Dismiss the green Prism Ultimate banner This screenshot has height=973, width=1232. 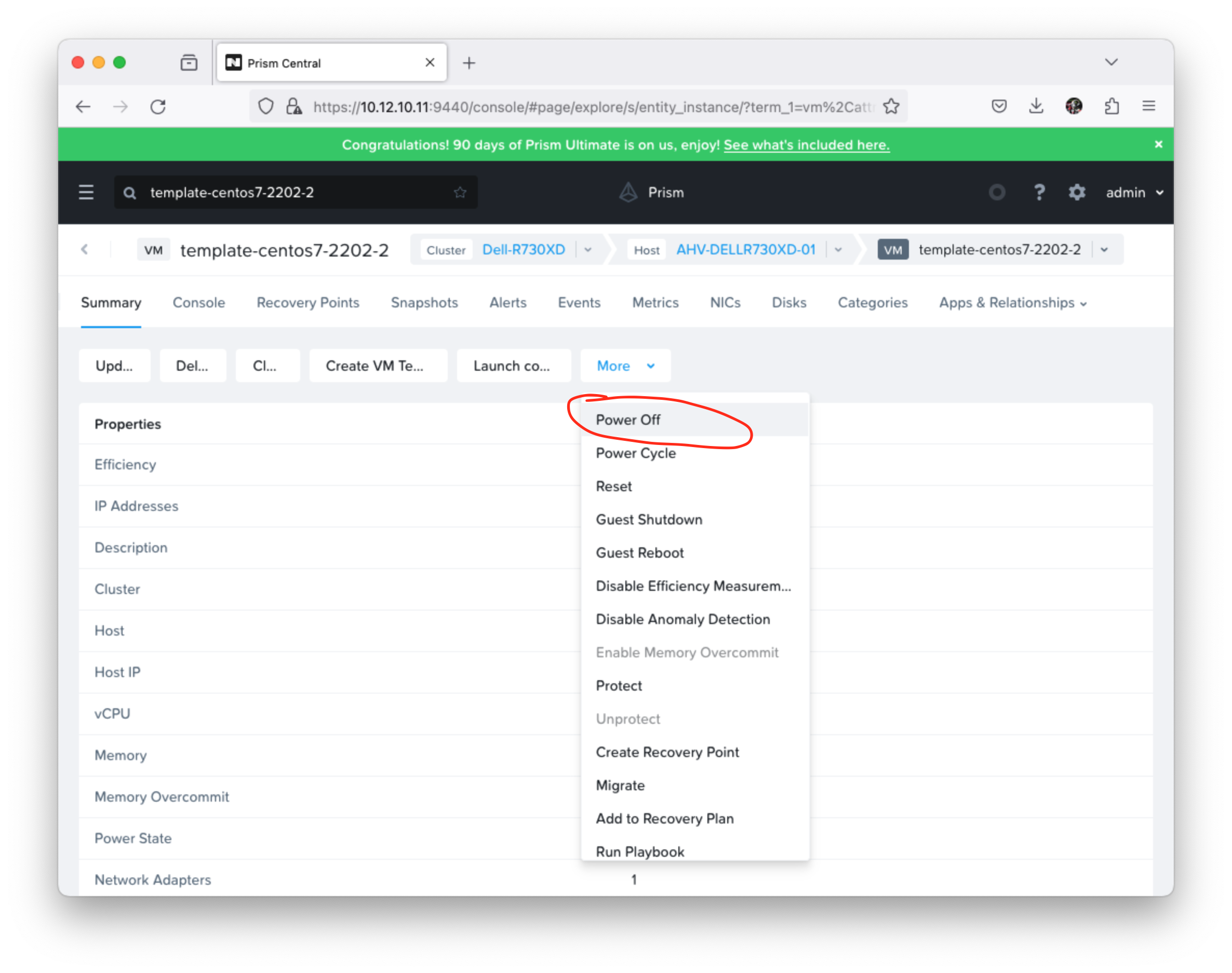1158,145
